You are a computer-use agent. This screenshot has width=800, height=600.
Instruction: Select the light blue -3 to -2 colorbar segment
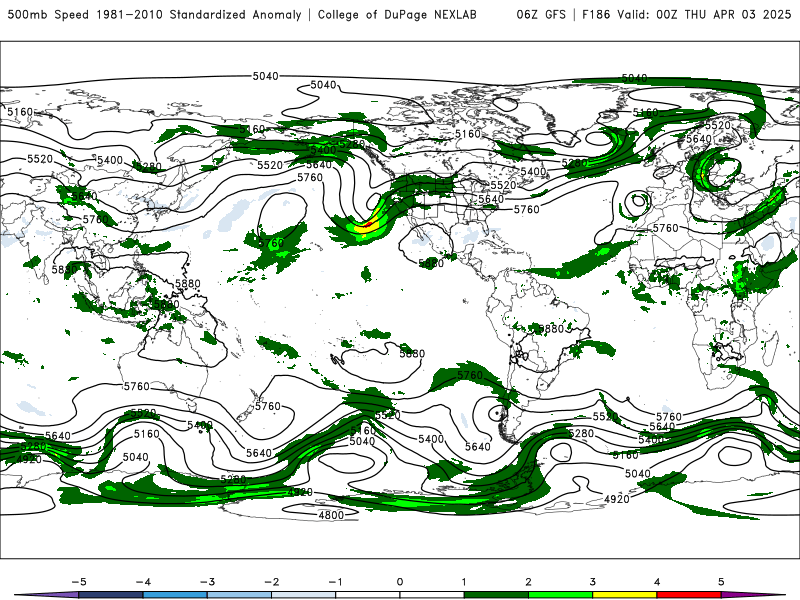tap(239, 595)
